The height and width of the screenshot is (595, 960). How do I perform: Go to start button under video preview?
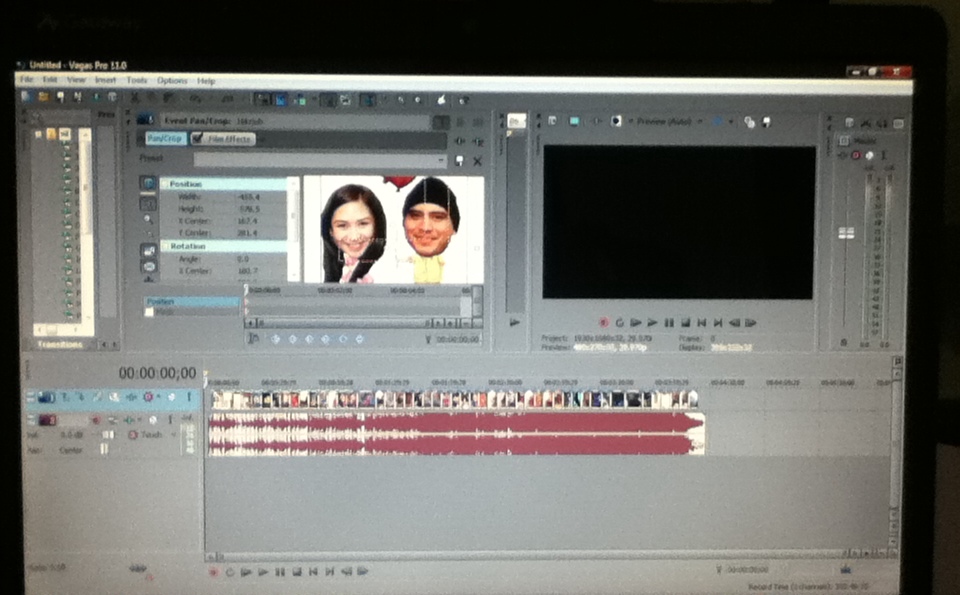pyautogui.click(x=702, y=322)
